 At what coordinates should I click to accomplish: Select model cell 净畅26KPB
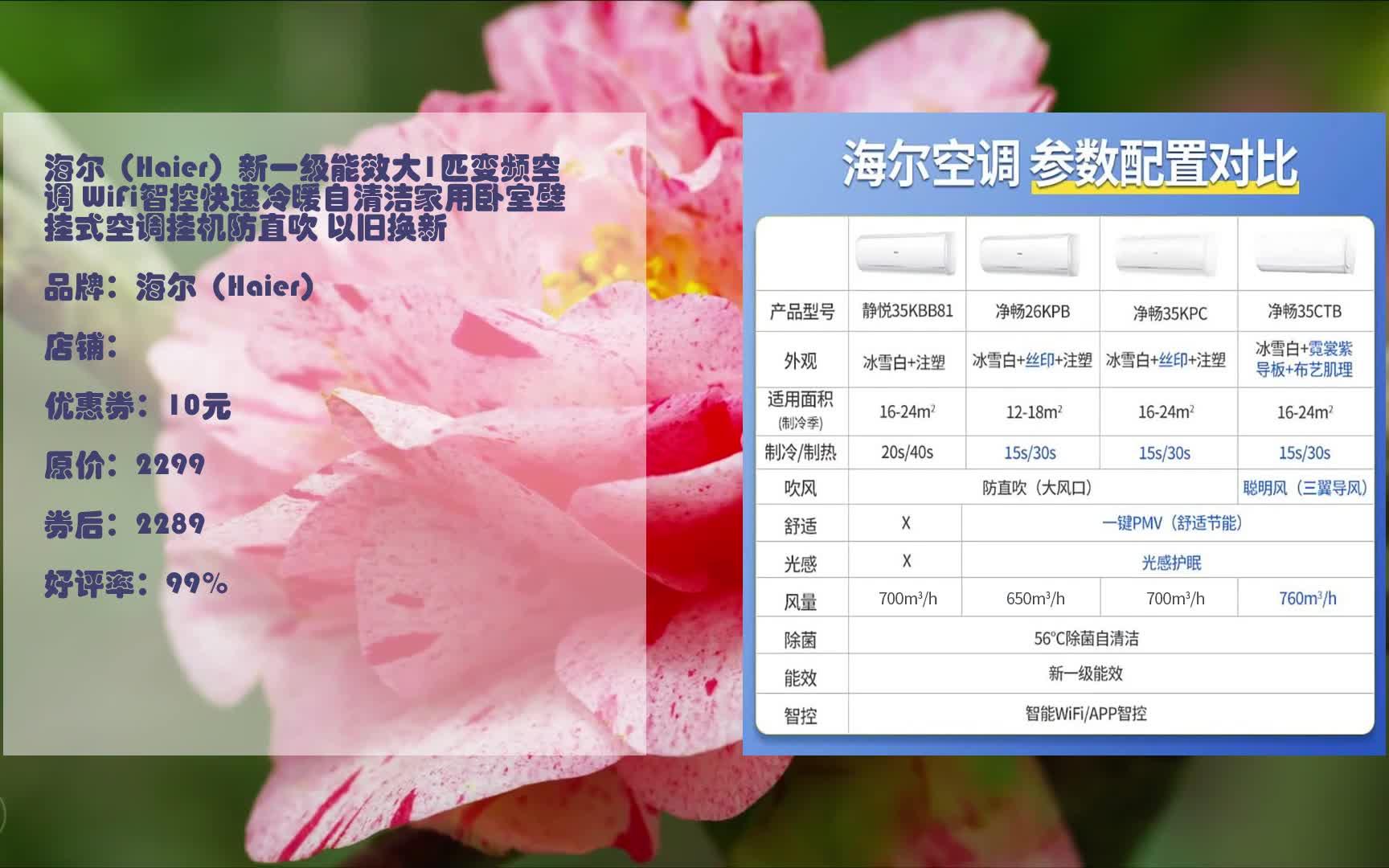(x=1033, y=312)
